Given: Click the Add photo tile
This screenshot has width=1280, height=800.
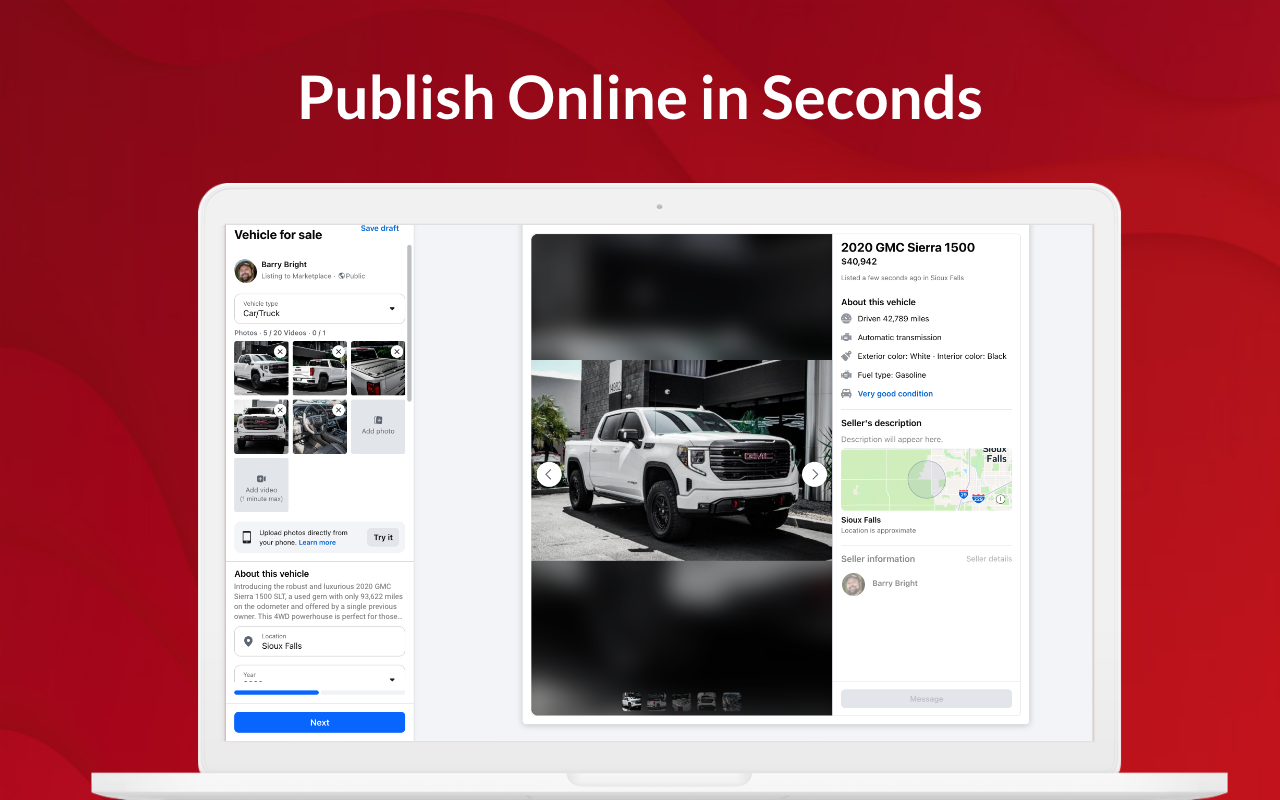Looking at the screenshot, I should (378, 426).
